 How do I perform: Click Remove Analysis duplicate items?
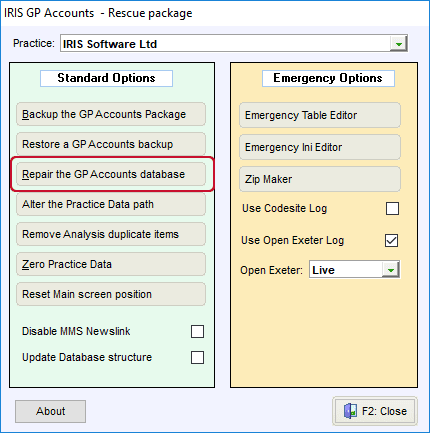coord(111,234)
